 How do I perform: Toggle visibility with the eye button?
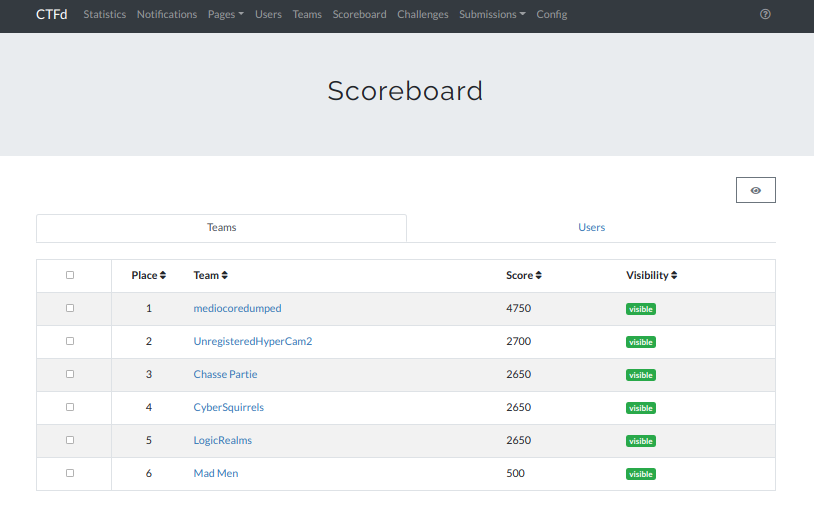click(x=755, y=190)
